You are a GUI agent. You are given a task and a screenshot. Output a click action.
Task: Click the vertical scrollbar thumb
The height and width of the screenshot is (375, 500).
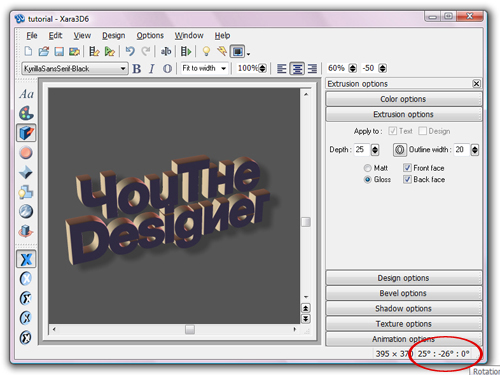(306, 222)
